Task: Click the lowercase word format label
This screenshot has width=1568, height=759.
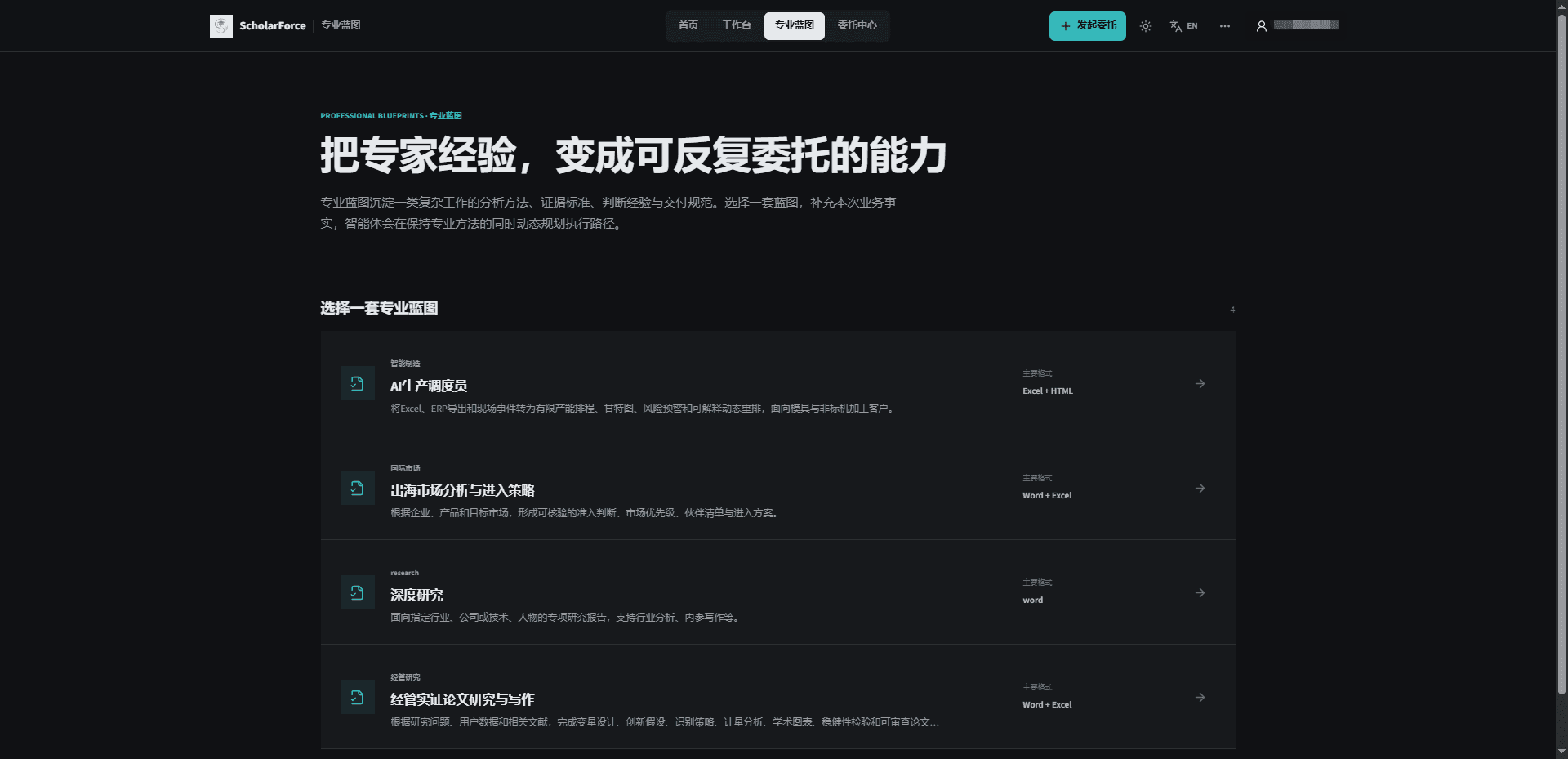Action: pos(1033,601)
